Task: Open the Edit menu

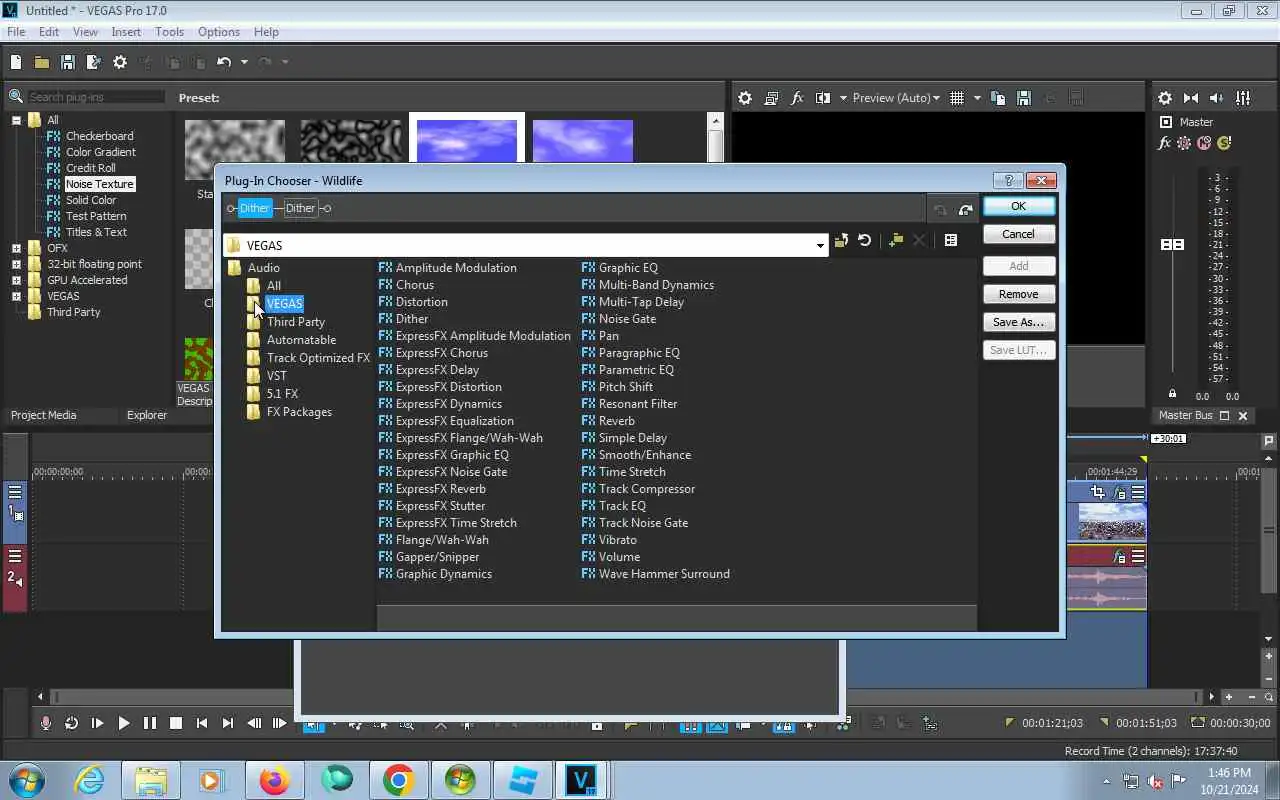Action: tap(49, 32)
